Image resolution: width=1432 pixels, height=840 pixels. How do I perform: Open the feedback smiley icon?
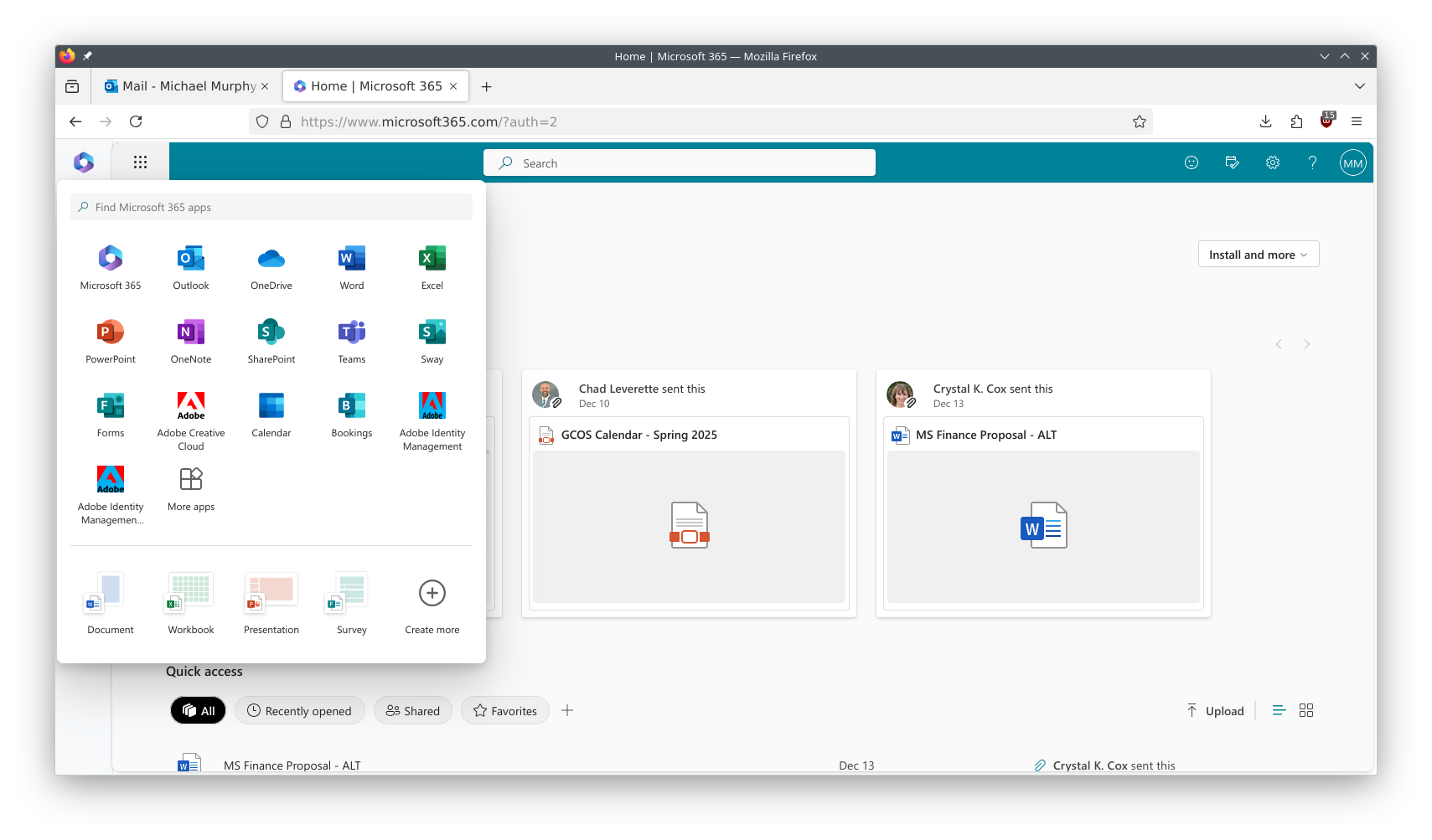[1192, 162]
